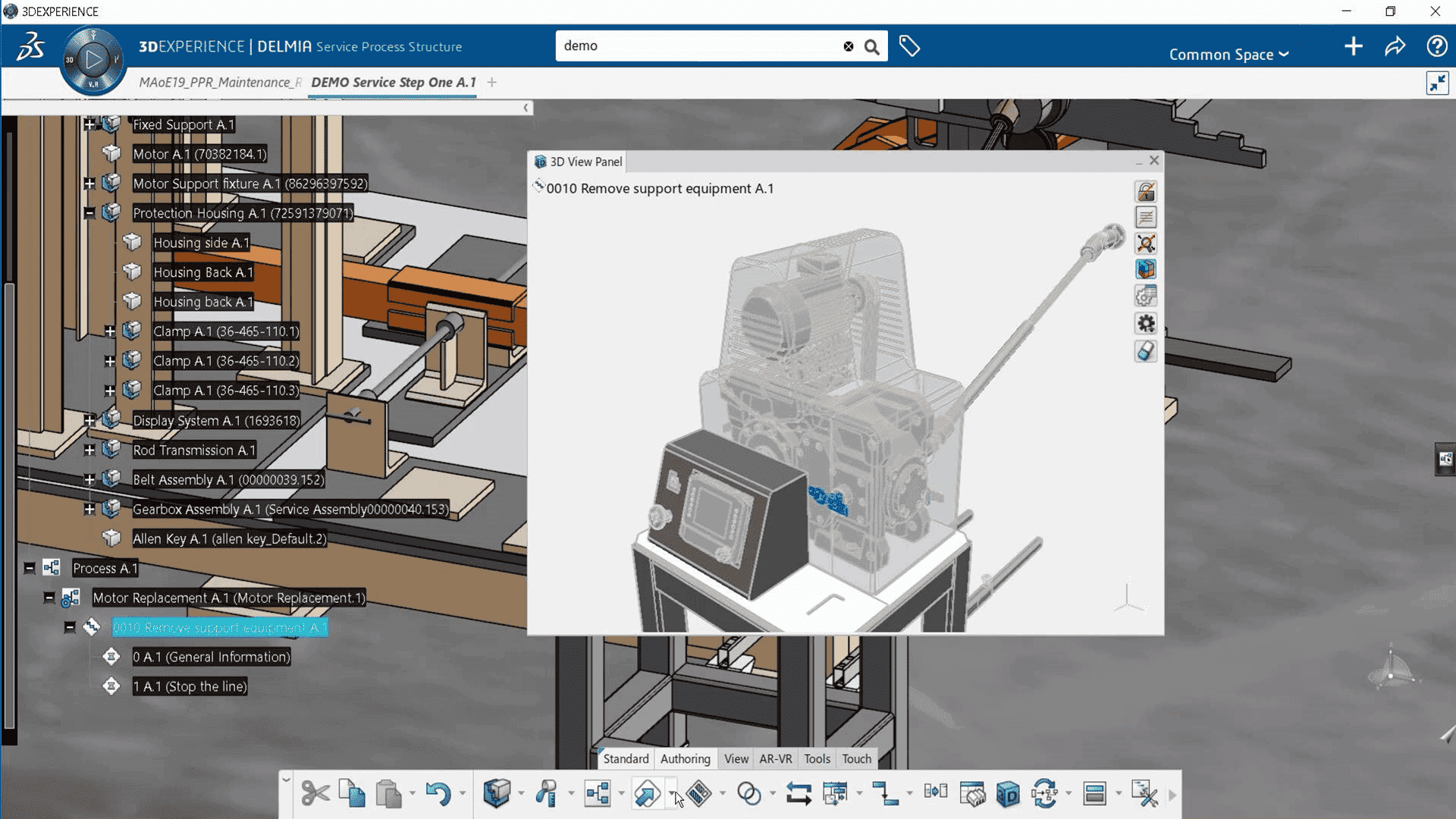This screenshot has width=1456, height=819.
Task: Collapse the Process A.1 tree node
Action: (x=28, y=568)
